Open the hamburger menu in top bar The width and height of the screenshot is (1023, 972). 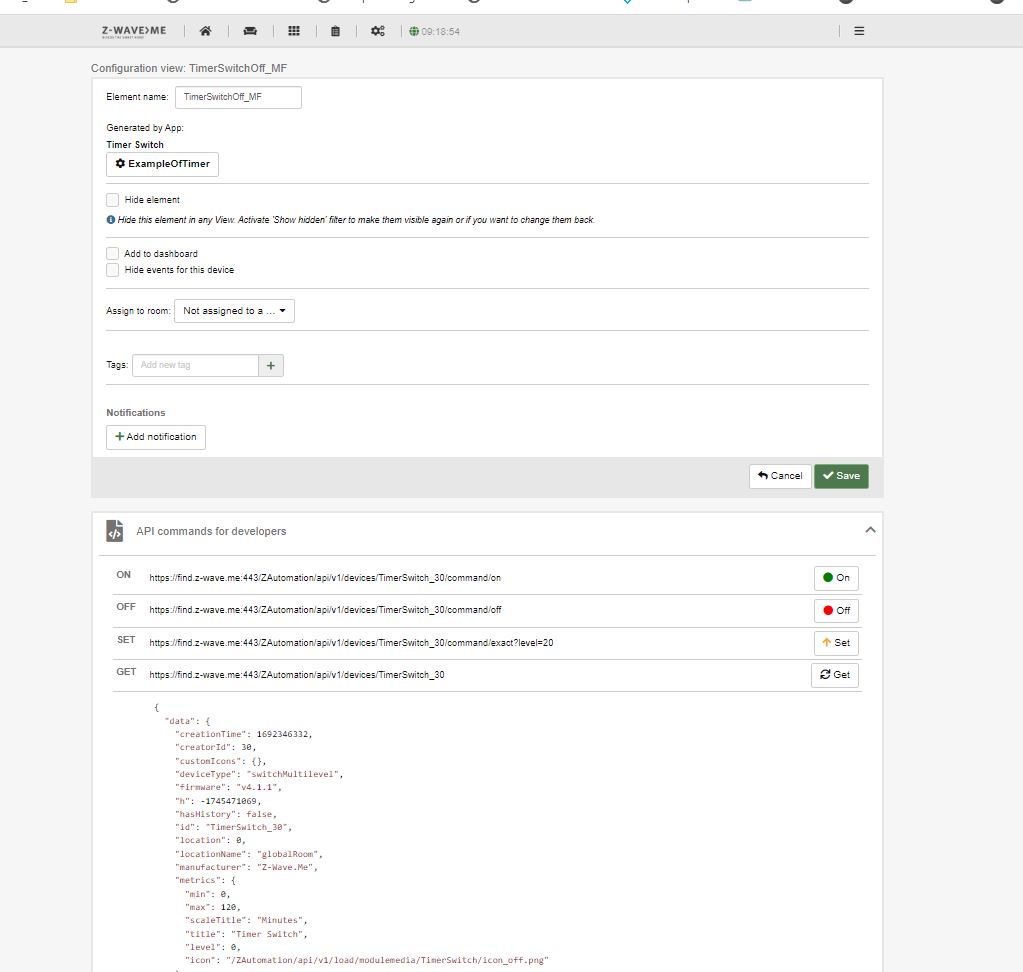point(858,31)
